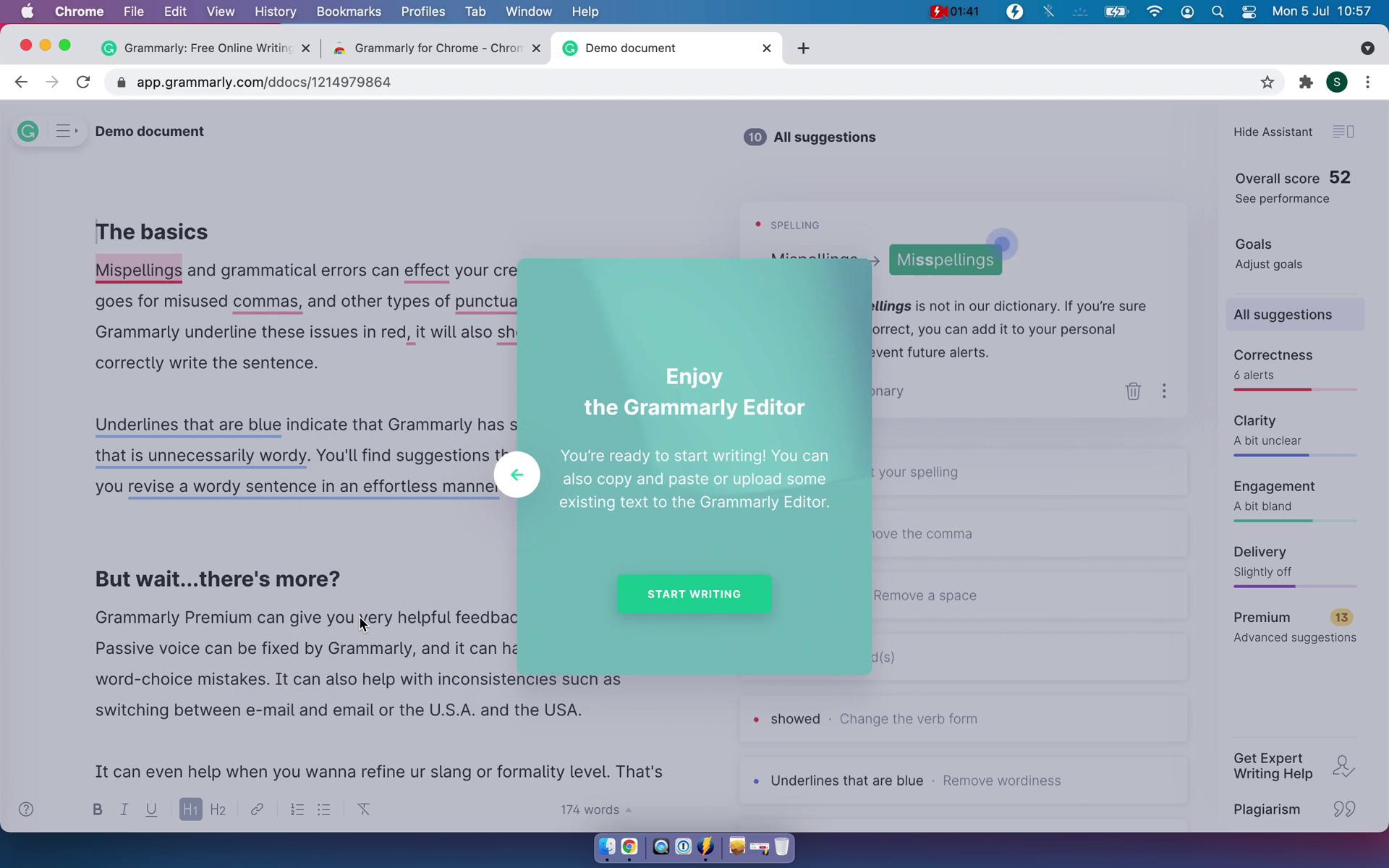Image resolution: width=1389 pixels, height=868 pixels.
Task: Select the All suggestions filter
Action: pyautogui.click(x=1295, y=315)
